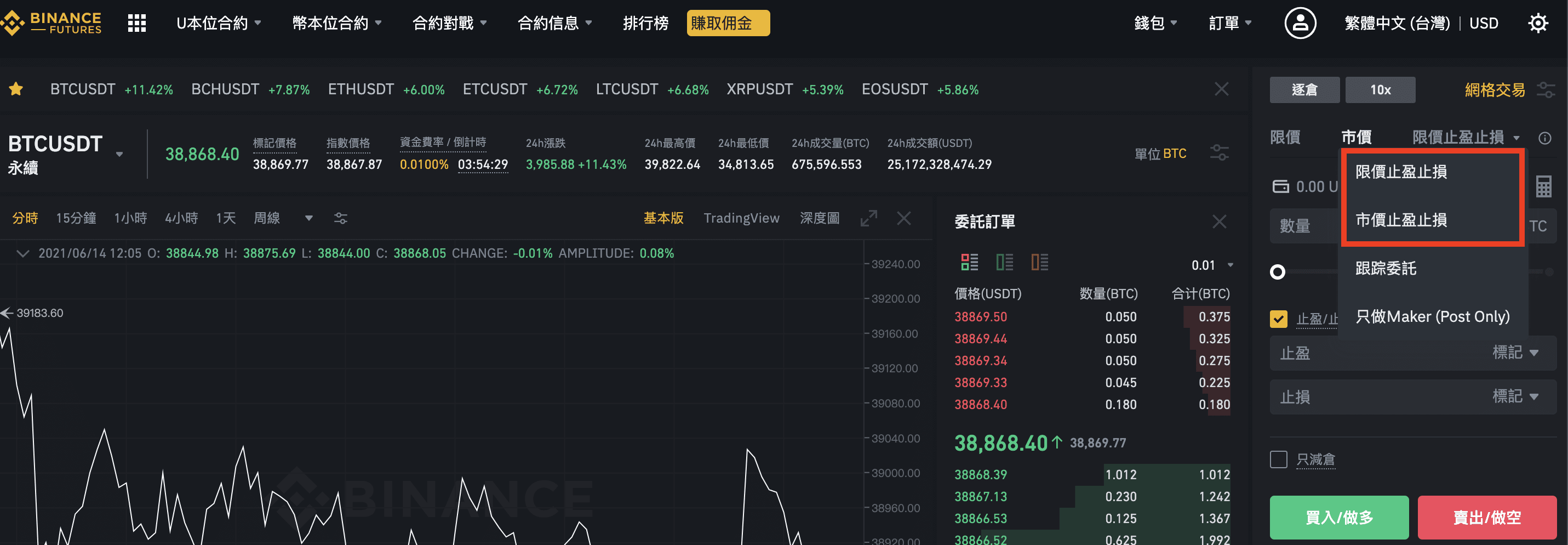Image resolution: width=1568 pixels, height=545 pixels.
Task: Expand the 合約信息 menu
Action: point(554,23)
